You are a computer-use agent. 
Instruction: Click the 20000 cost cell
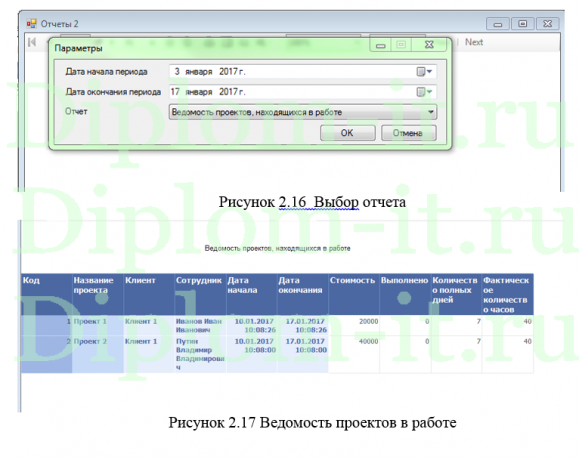click(x=354, y=325)
